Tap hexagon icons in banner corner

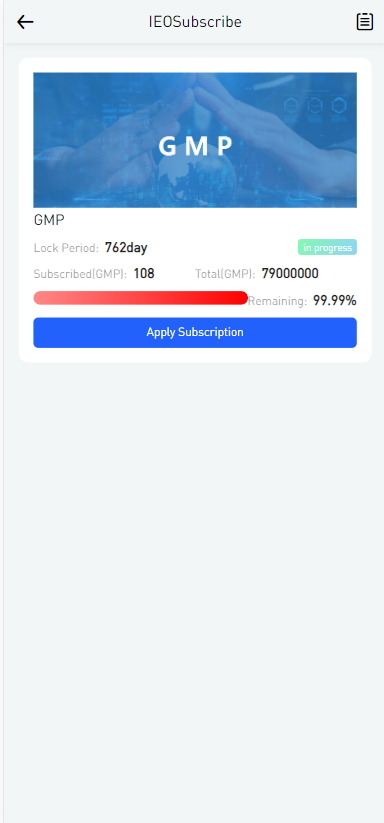click(315, 105)
